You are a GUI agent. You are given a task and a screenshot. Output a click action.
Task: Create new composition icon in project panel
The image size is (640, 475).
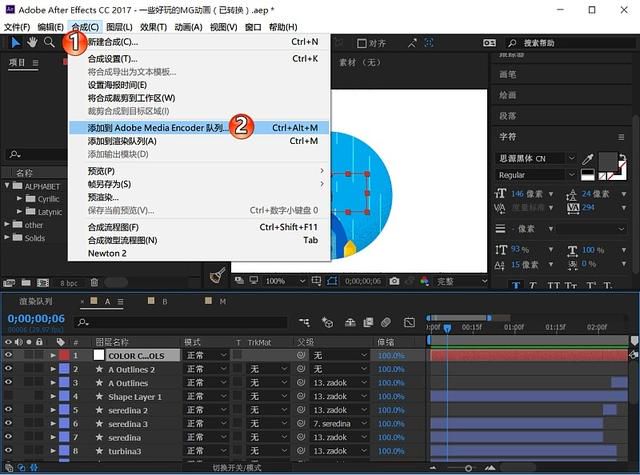coord(42,282)
